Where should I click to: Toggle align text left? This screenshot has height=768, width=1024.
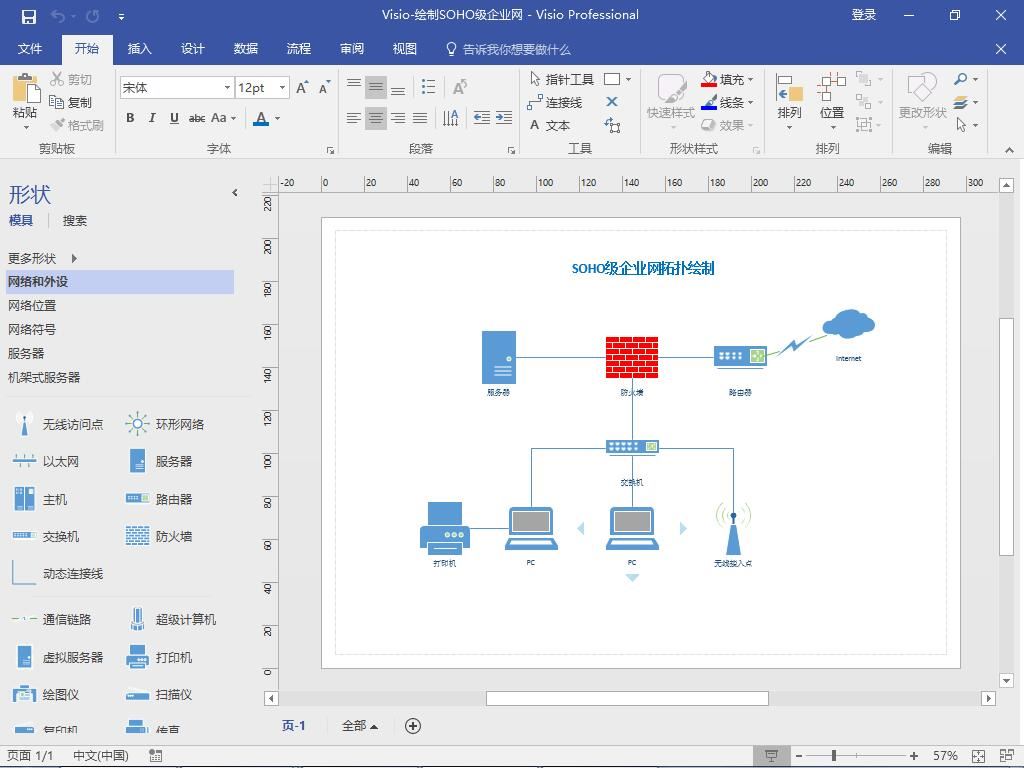pos(353,118)
